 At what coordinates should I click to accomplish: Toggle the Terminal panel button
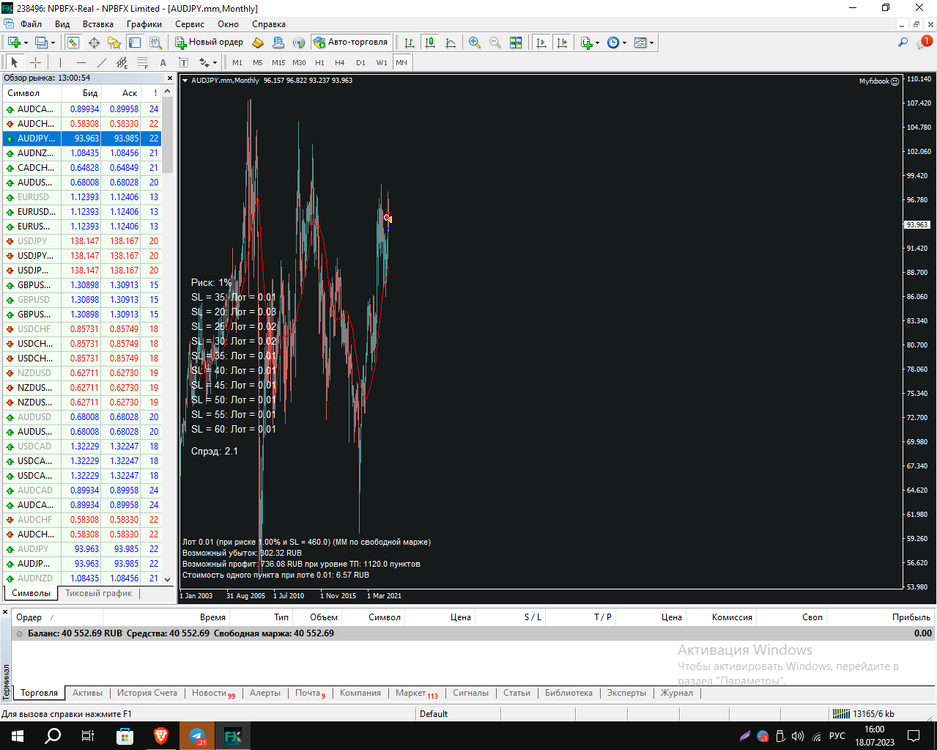tap(135, 42)
